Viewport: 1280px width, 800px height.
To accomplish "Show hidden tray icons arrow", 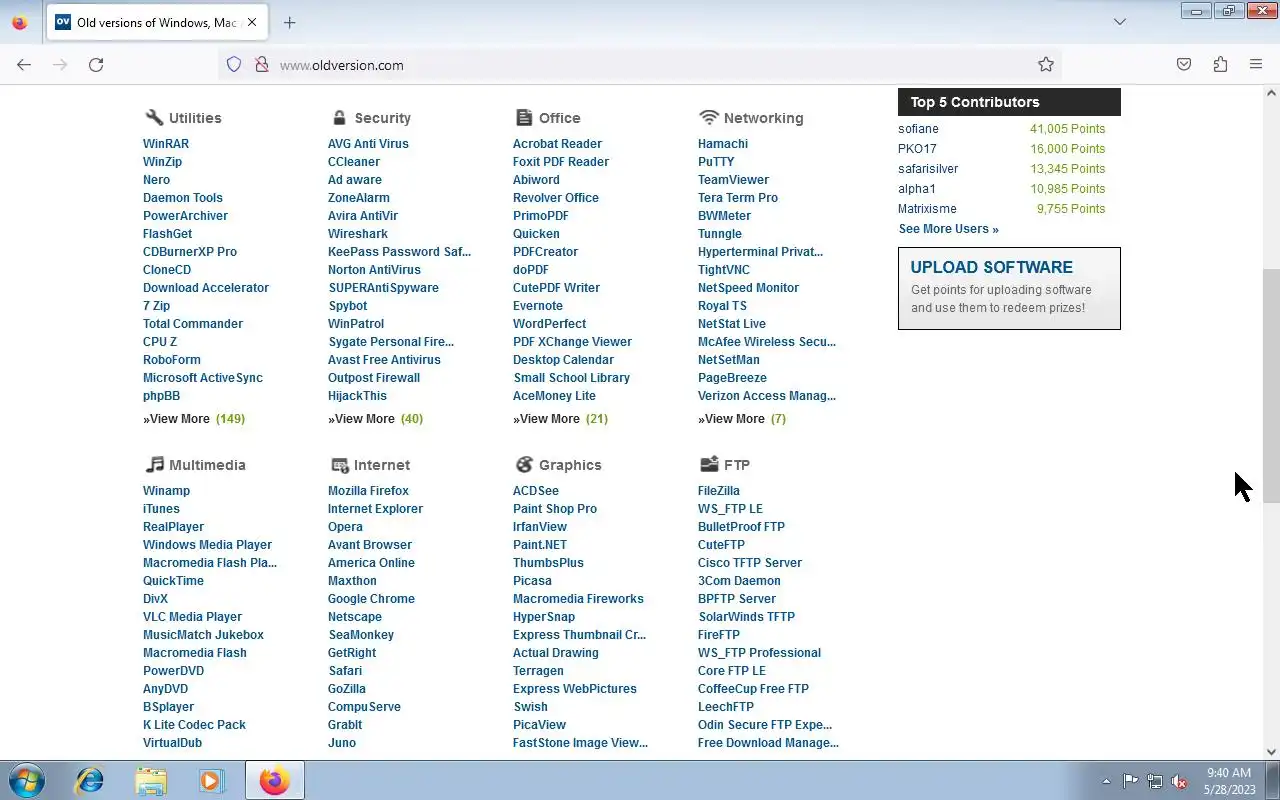I will pos(1106,781).
